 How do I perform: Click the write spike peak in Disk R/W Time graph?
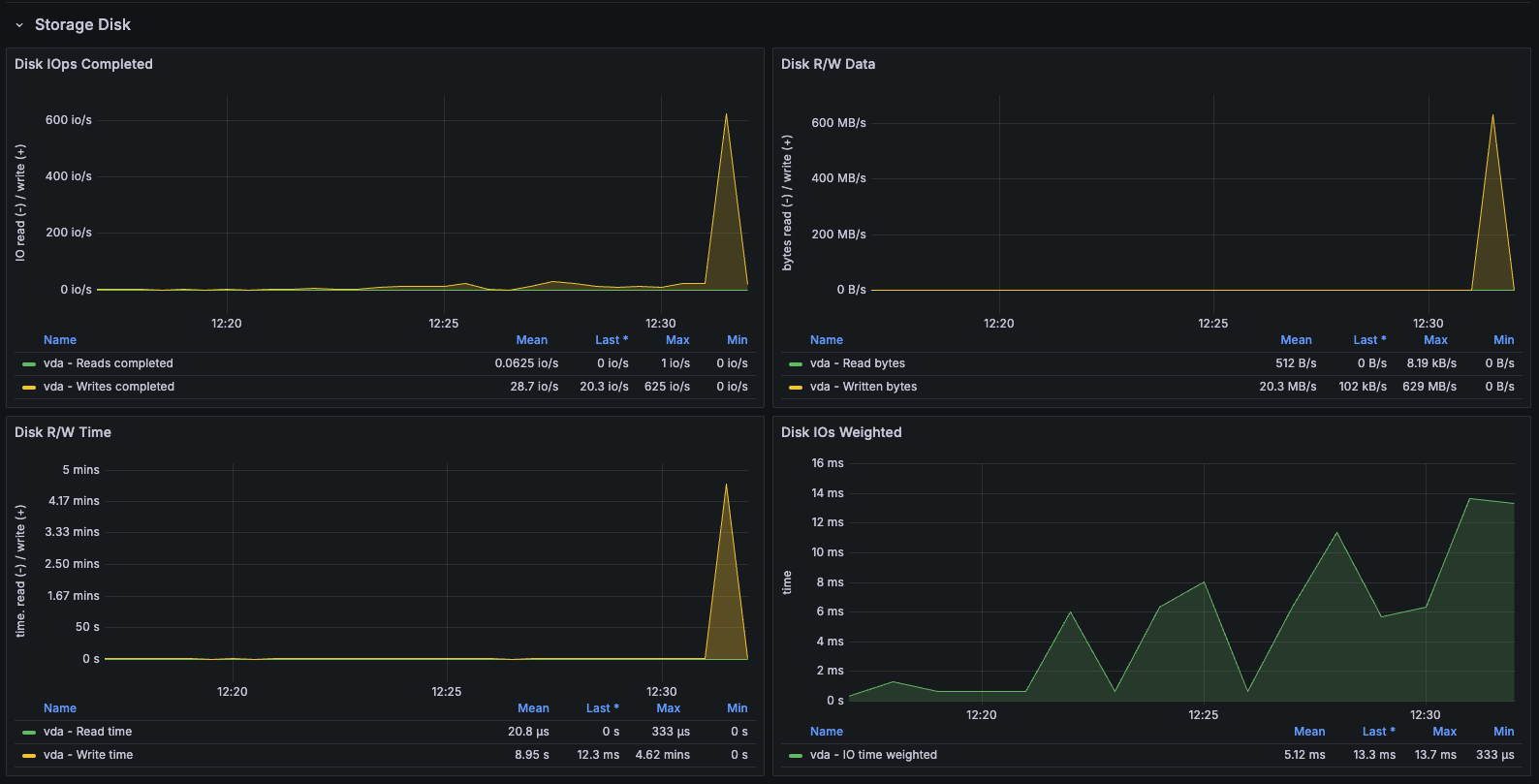[x=726, y=486]
